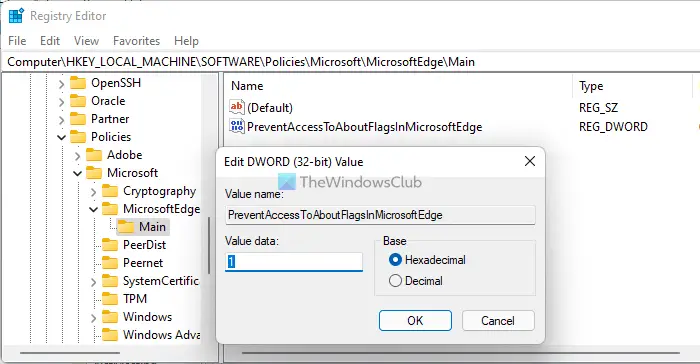Screen dimensions: 700x364
Task: Click the tree pane vertical scrollbar
Action: tap(209, 246)
